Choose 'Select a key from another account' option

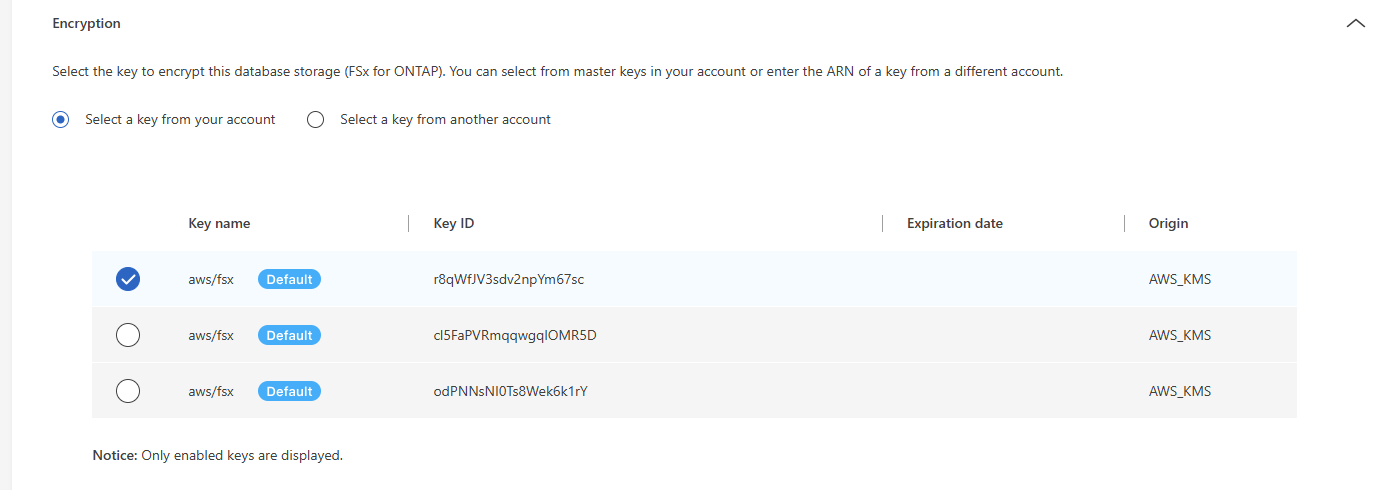[x=316, y=120]
